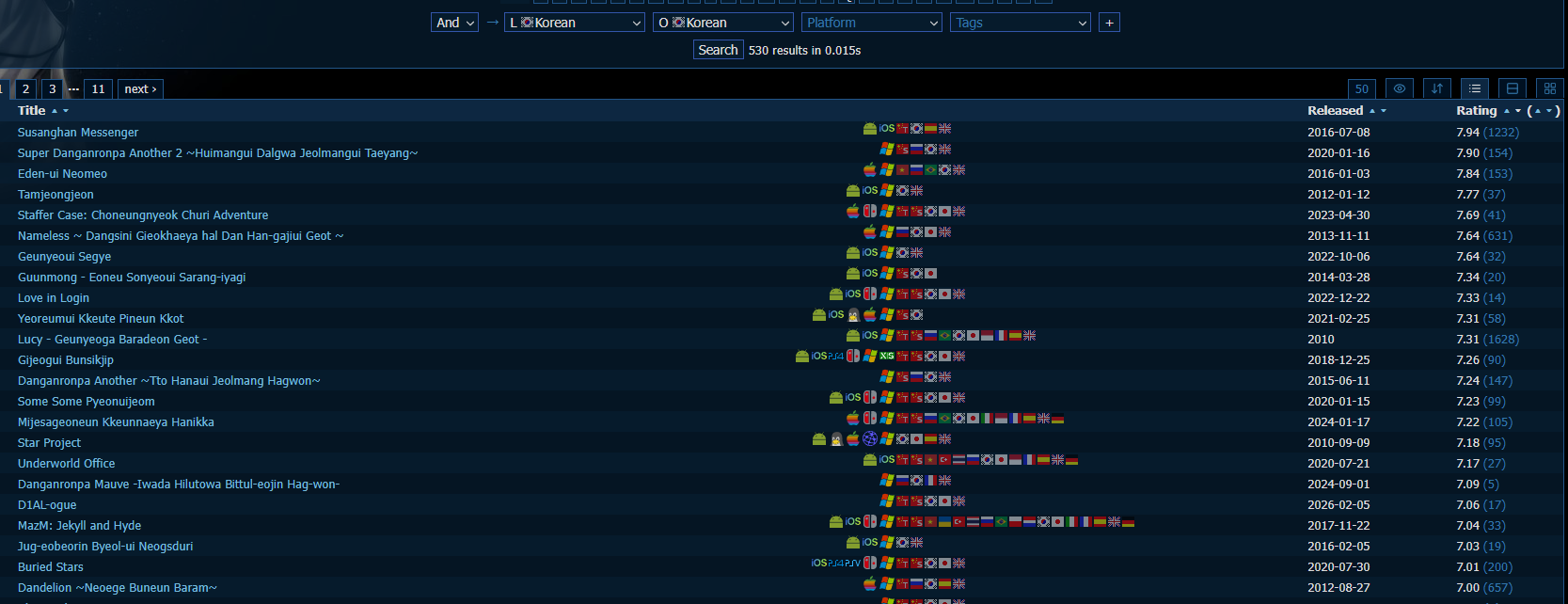Click the Released column header
This screenshot has height=604, width=1568.
pyautogui.click(x=1335, y=111)
